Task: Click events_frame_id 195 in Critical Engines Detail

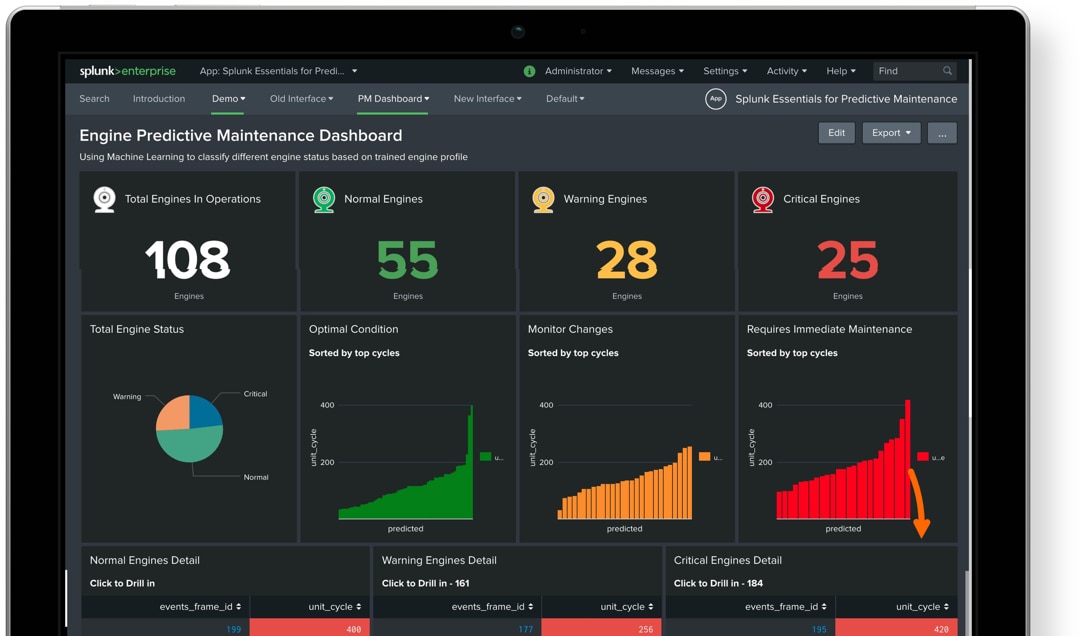Action: (819, 629)
